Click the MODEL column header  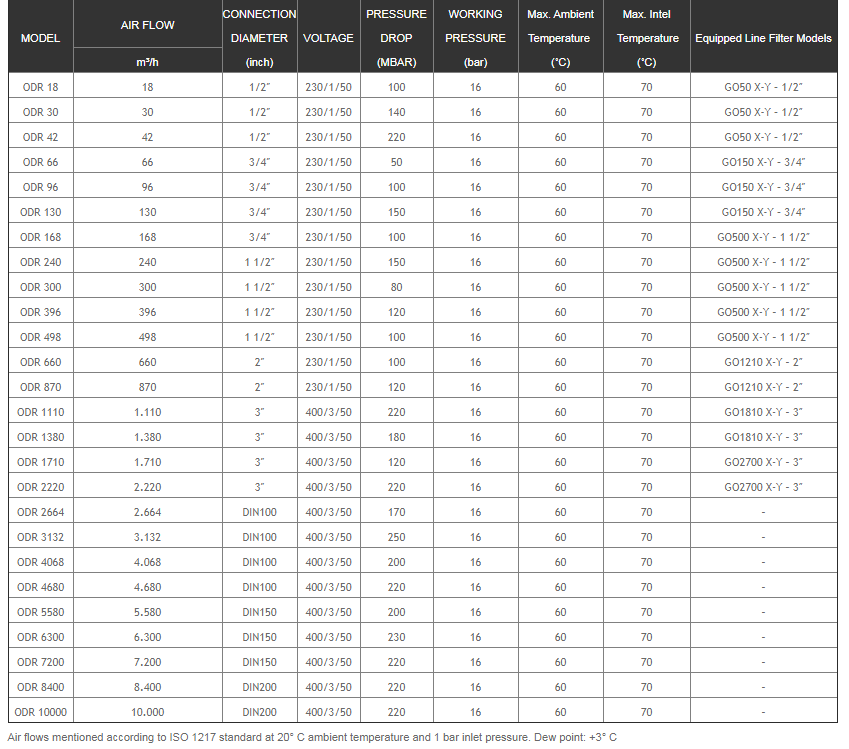[40, 38]
